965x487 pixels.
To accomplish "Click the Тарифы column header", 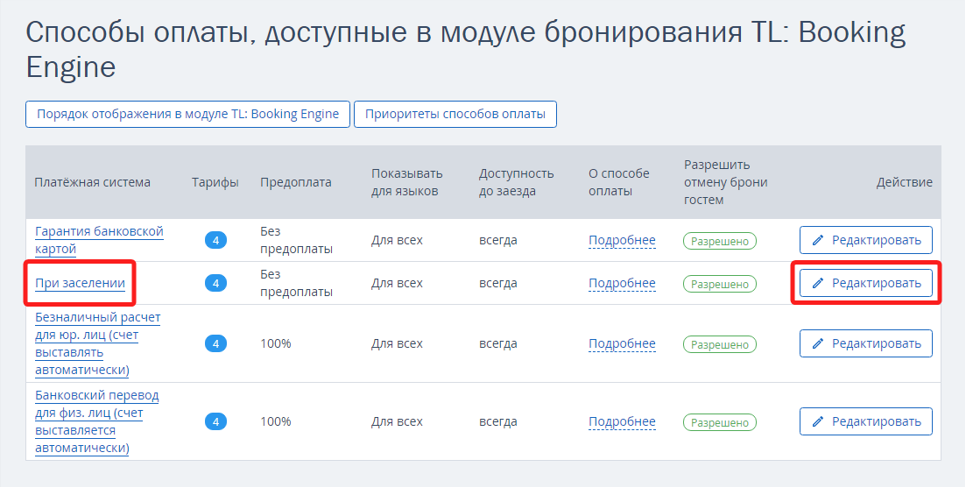I will 215,182.
